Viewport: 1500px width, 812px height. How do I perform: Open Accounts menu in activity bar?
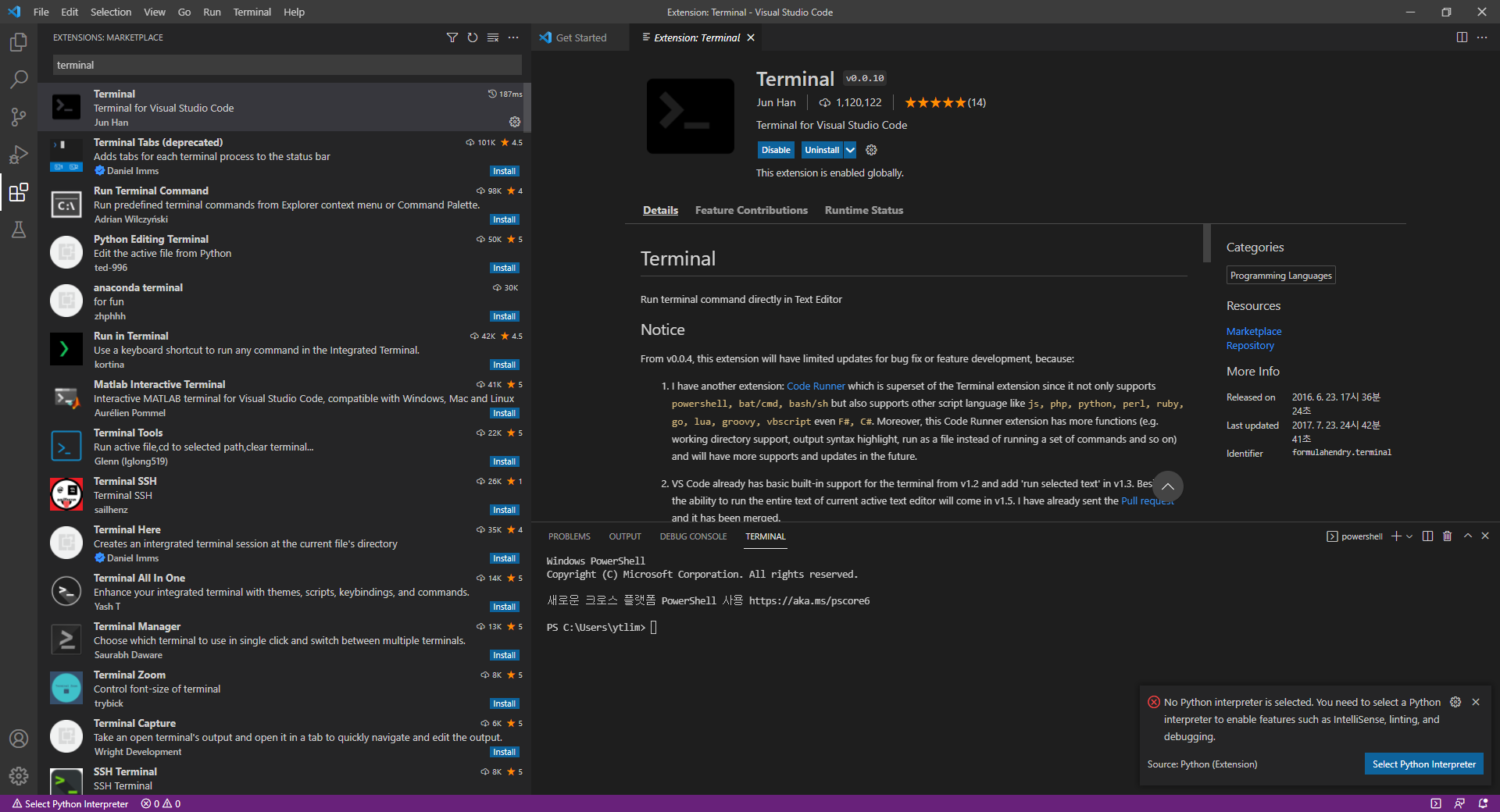[19, 739]
